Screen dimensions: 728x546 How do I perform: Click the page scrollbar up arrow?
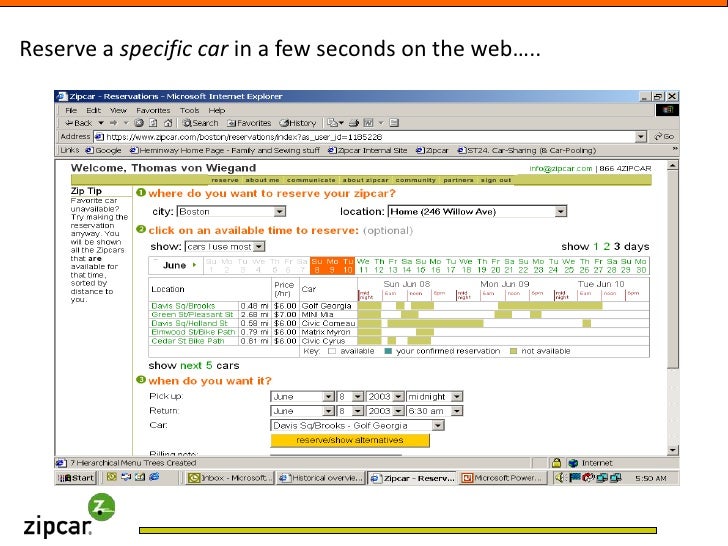(673, 165)
